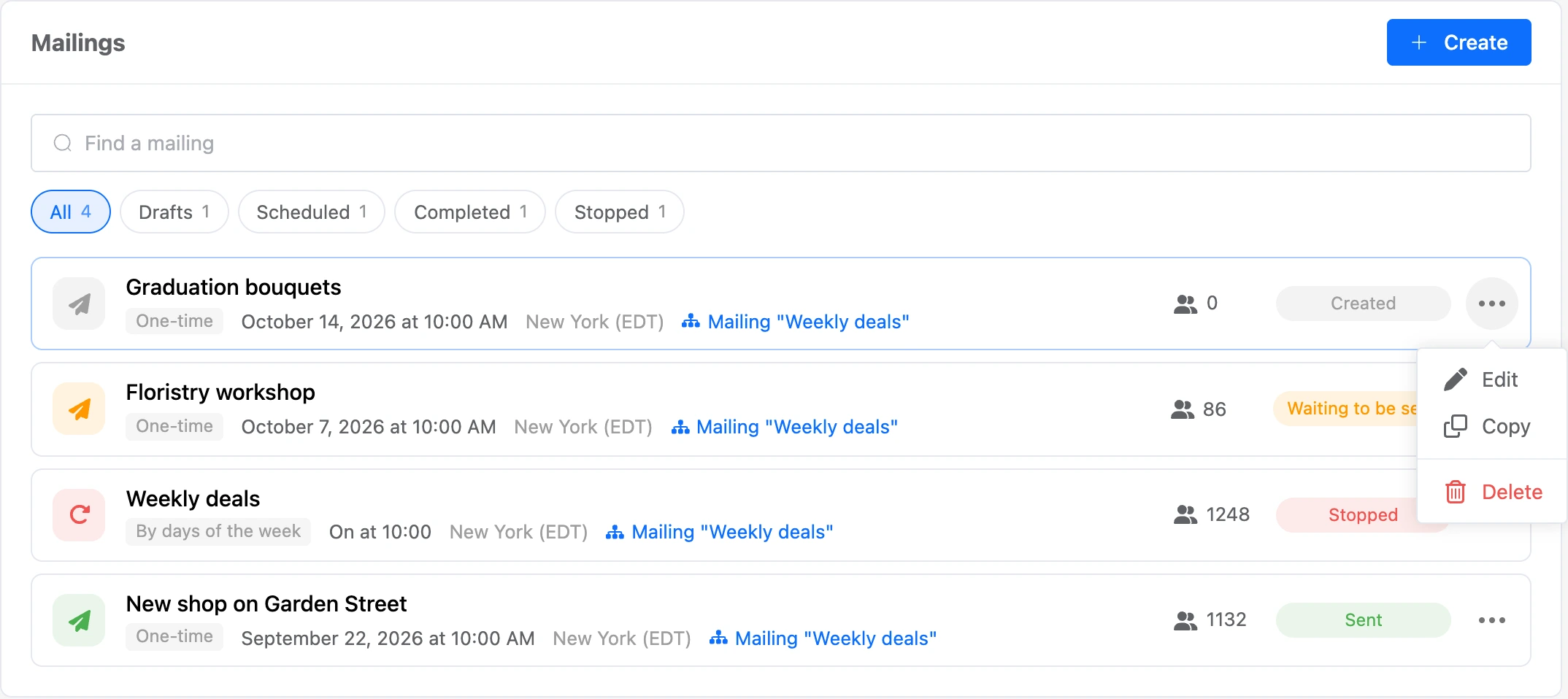Image resolution: width=1568 pixels, height=699 pixels.
Task: Open the Weekly deals mailing title
Action: coord(193,498)
